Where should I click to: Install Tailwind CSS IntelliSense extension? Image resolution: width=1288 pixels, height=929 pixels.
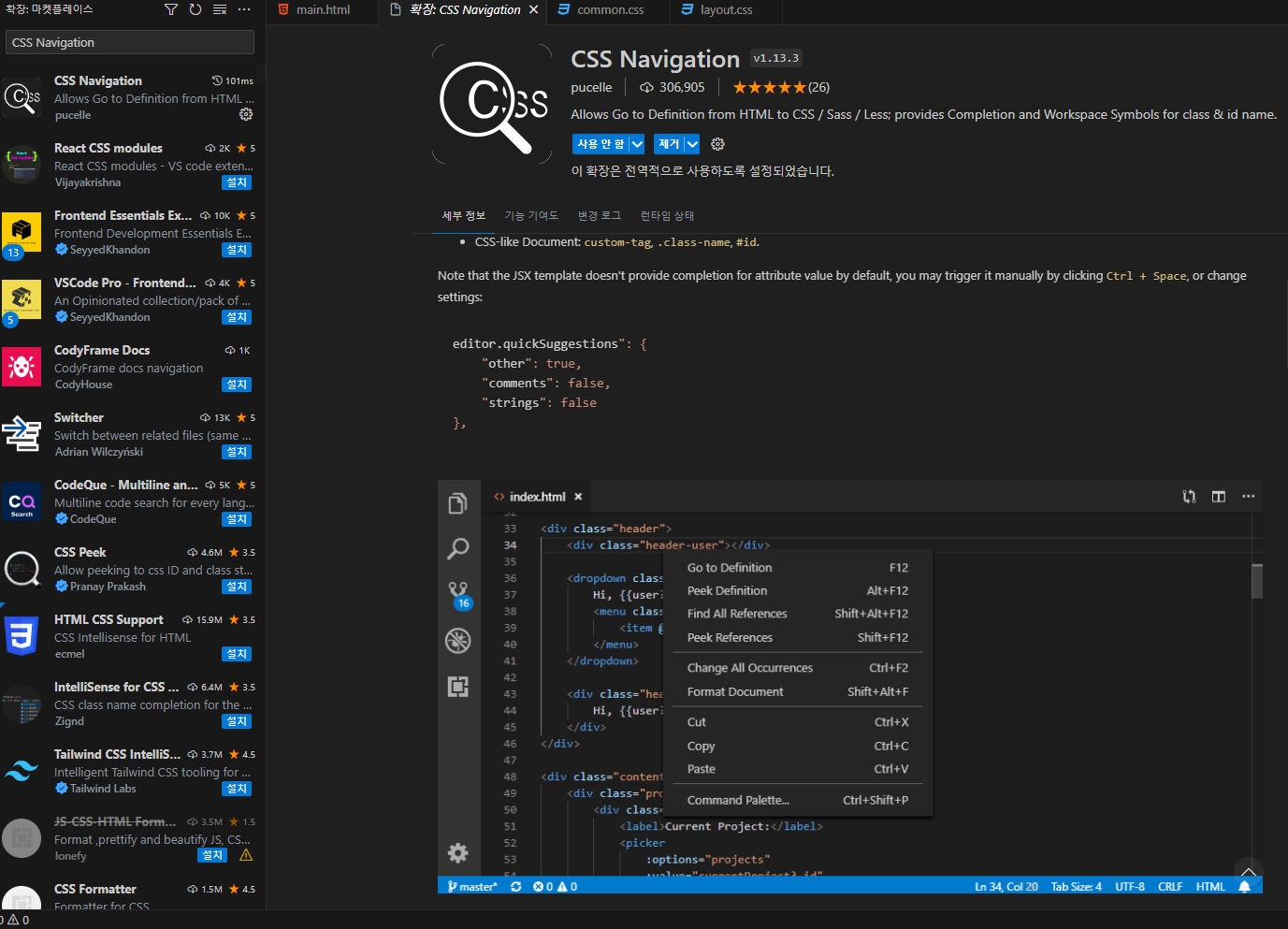(238, 789)
